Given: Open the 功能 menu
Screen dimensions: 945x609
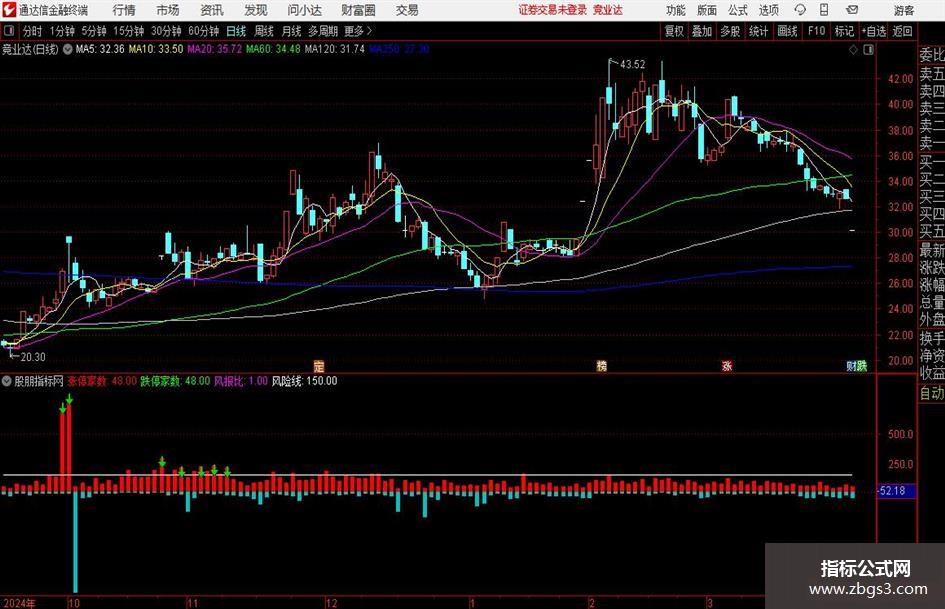Looking at the screenshot, I should click(x=676, y=10).
